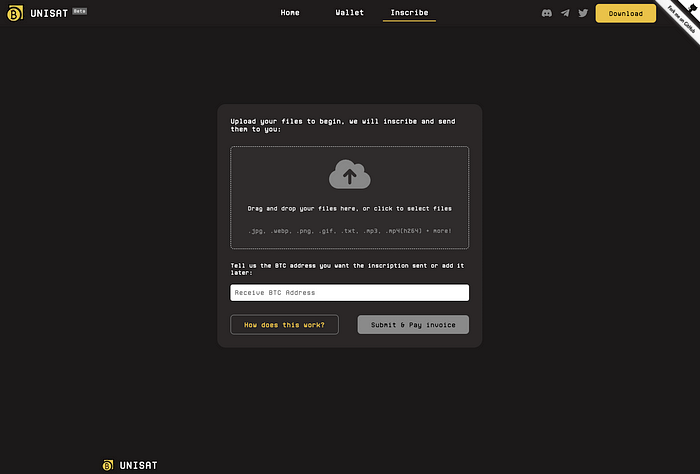Viewport: 700px width, 474px height.
Task: Click the UniSat logo in header
Action: tap(14, 14)
